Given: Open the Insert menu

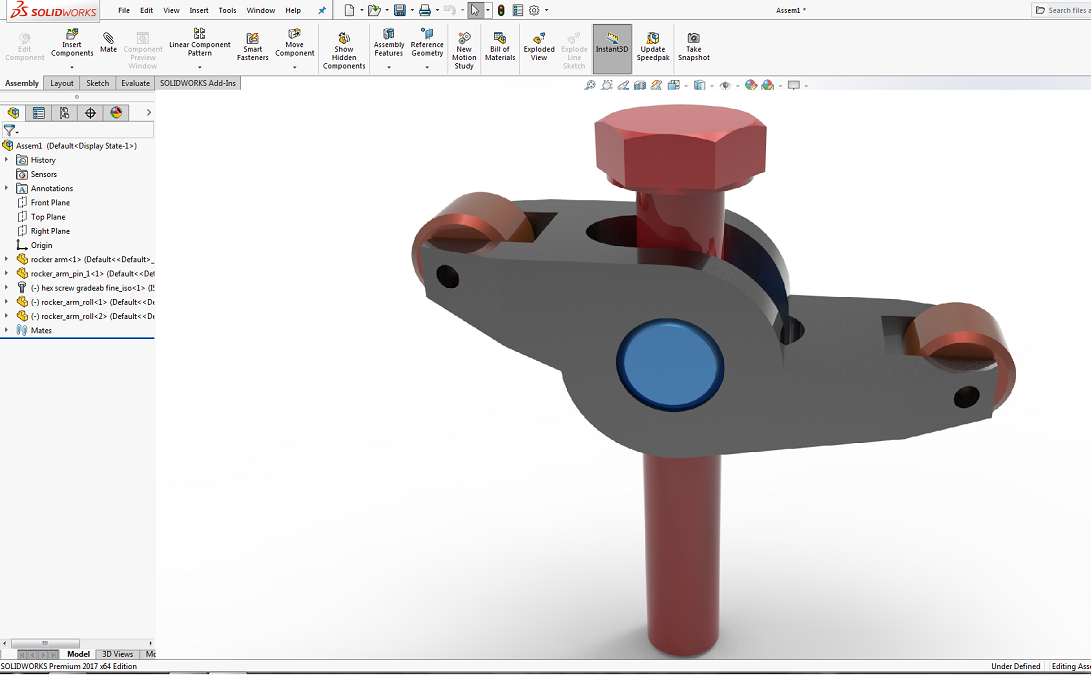Looking at the screenshot, I should [x=199, y=10].
